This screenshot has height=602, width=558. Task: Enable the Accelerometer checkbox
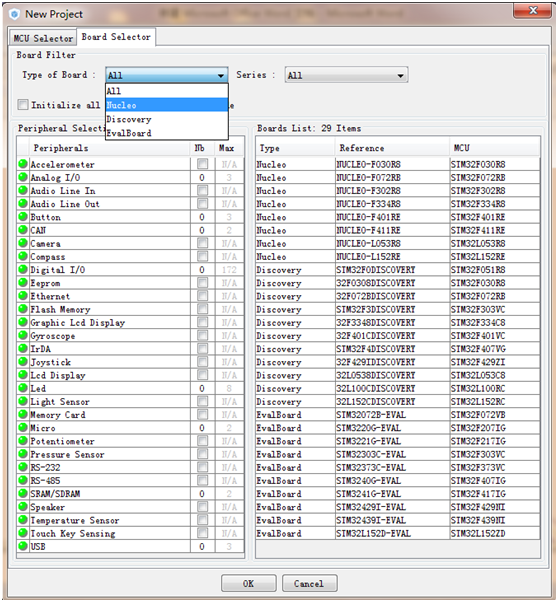point(202,164)
